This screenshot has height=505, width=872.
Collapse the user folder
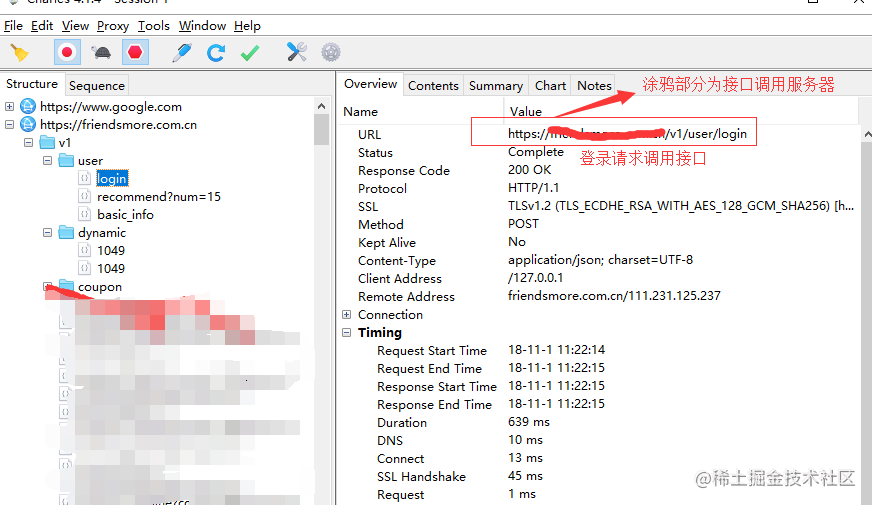(x=47, y=160)
